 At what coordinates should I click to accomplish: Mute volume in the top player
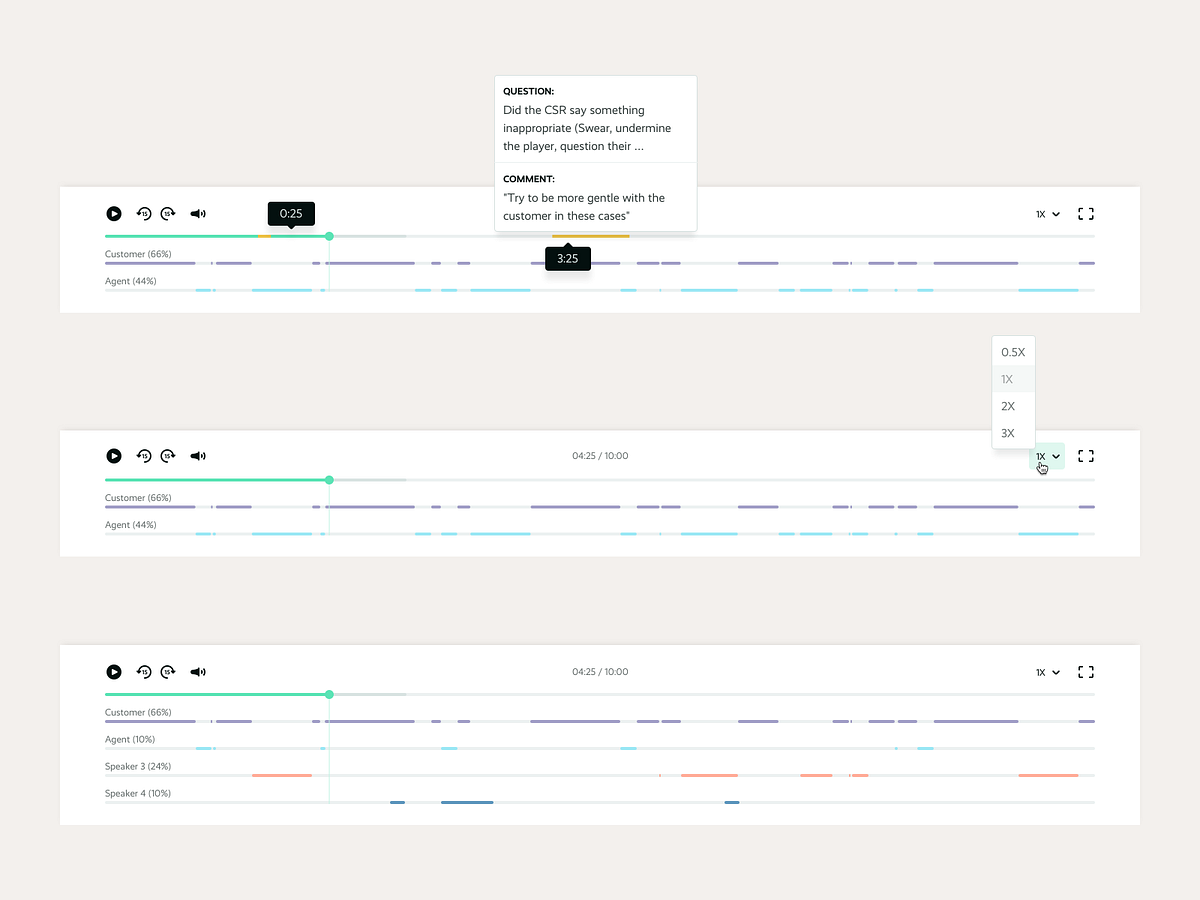click(198, 214)
